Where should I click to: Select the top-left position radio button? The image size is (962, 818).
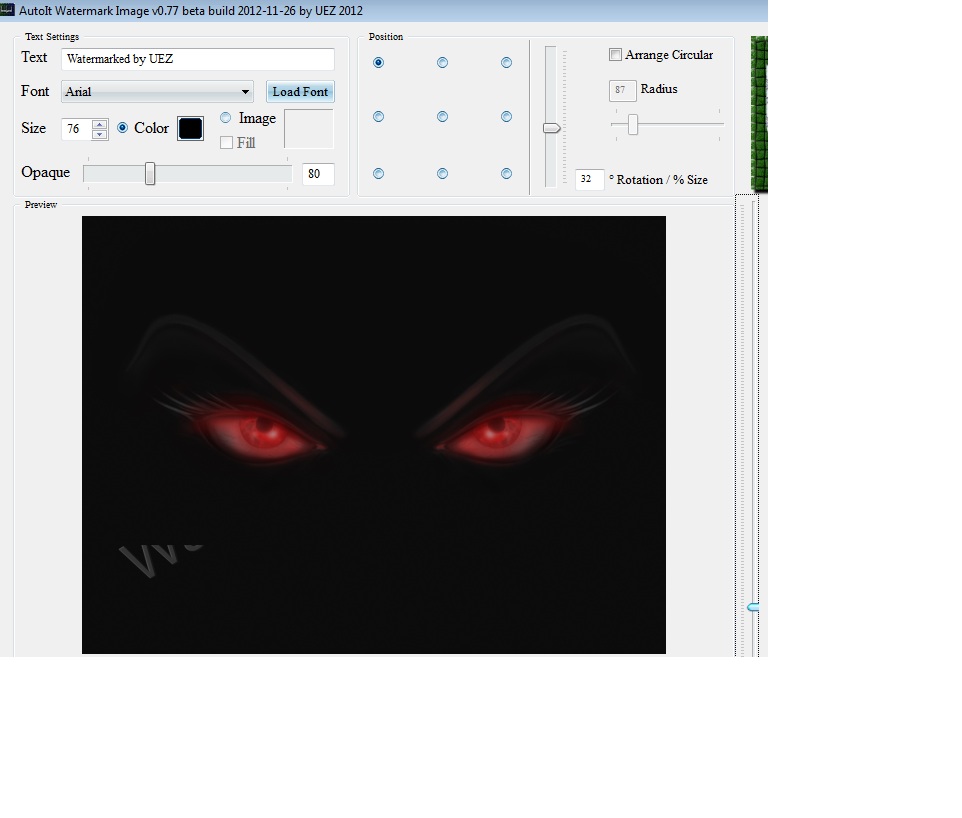[x=378, y=62]
